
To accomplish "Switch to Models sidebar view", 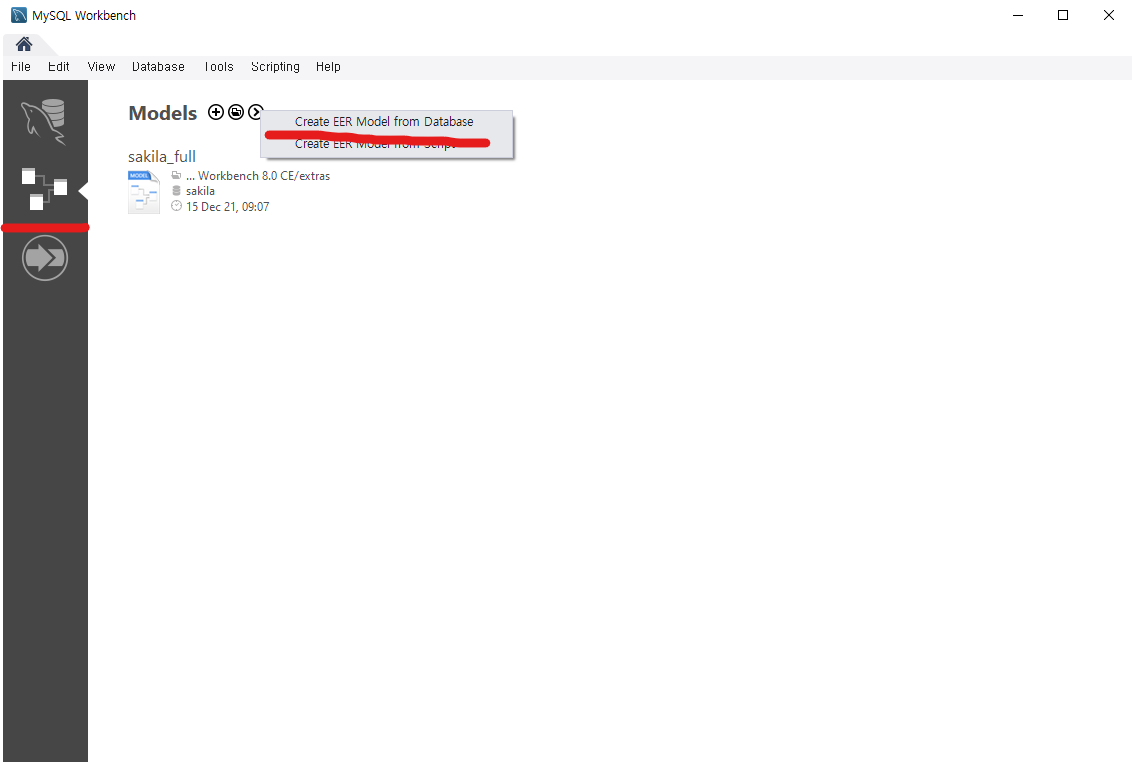I will (x=44, y=189).
